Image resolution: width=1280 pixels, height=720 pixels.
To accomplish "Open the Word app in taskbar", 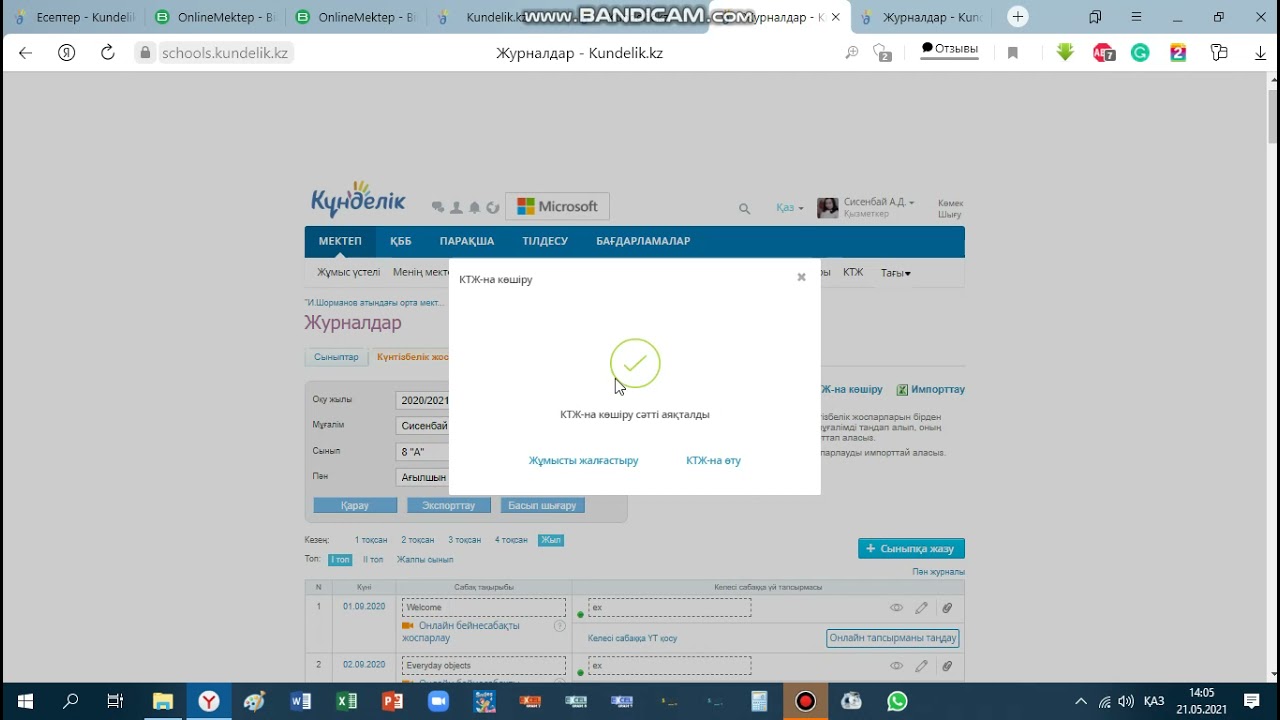I will pos(300,701).
